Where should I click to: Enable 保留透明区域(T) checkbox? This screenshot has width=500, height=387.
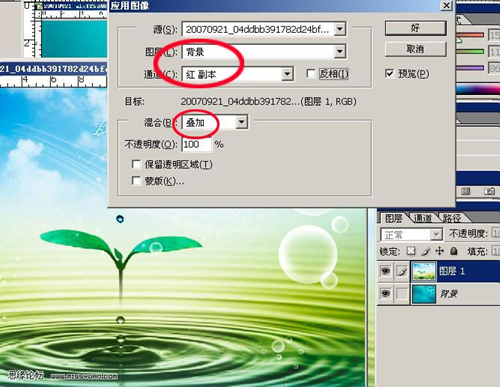136,164
